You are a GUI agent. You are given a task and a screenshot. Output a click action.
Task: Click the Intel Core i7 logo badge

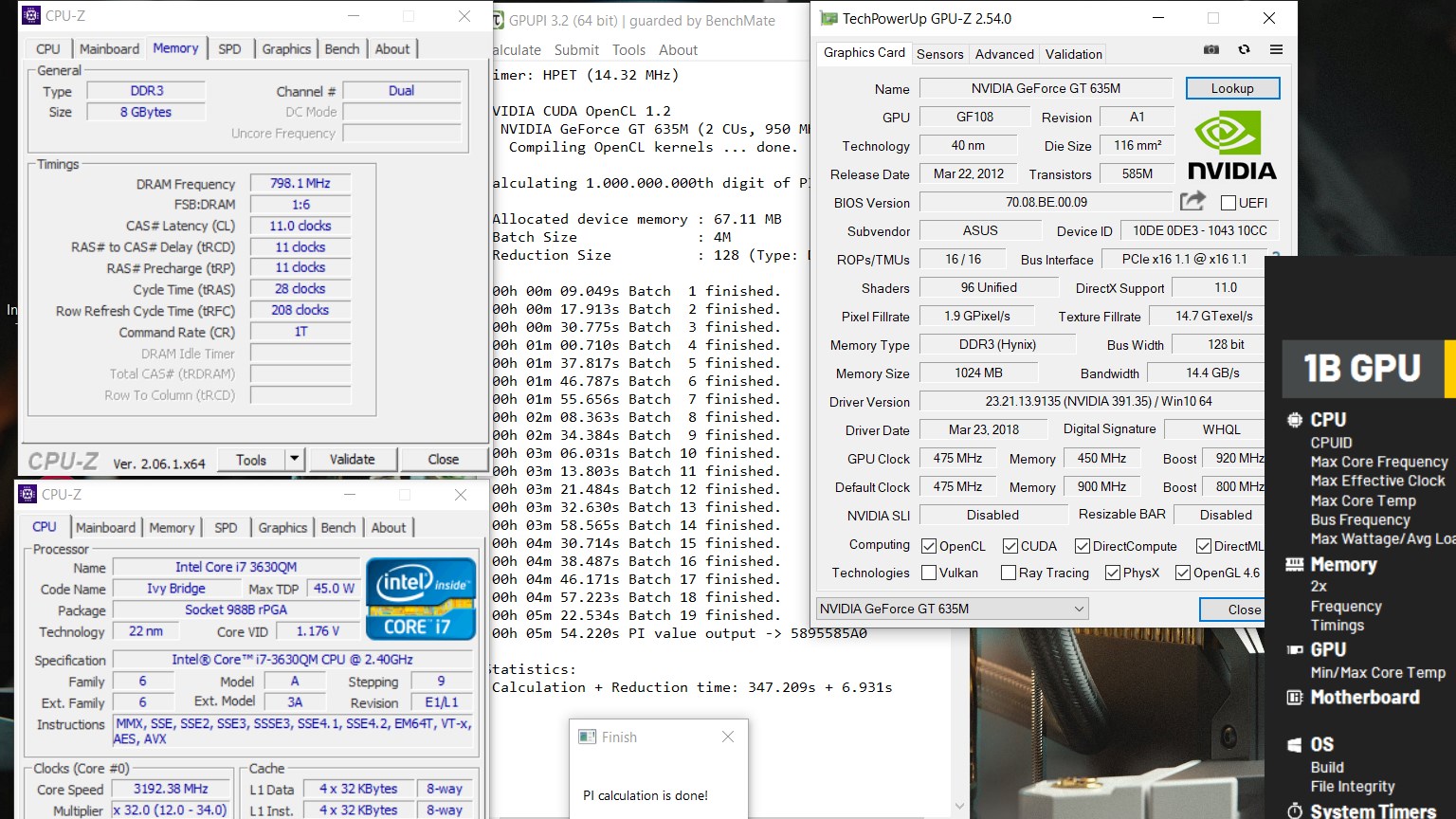pos(420,599)
